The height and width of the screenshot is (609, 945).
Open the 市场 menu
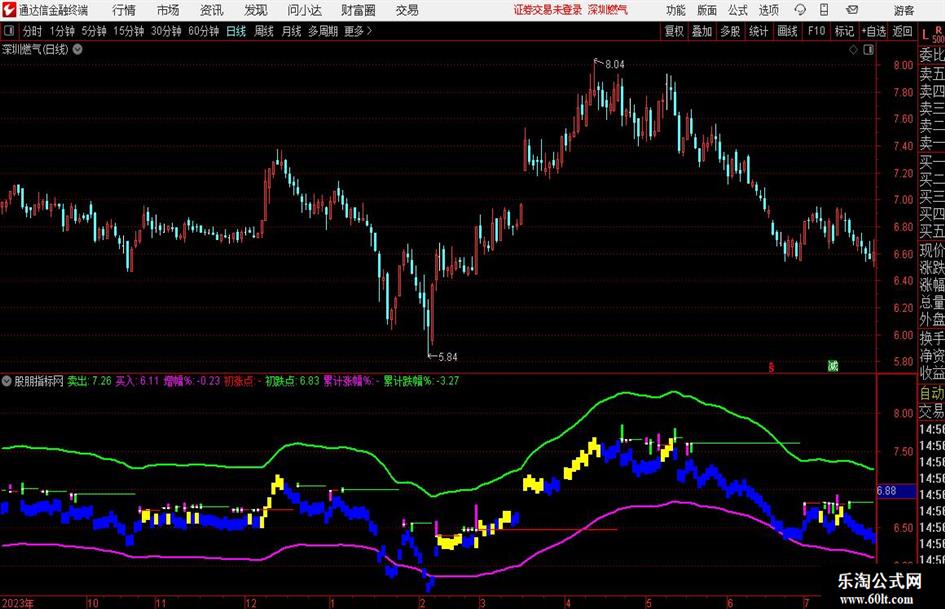[x=168, y=10]
